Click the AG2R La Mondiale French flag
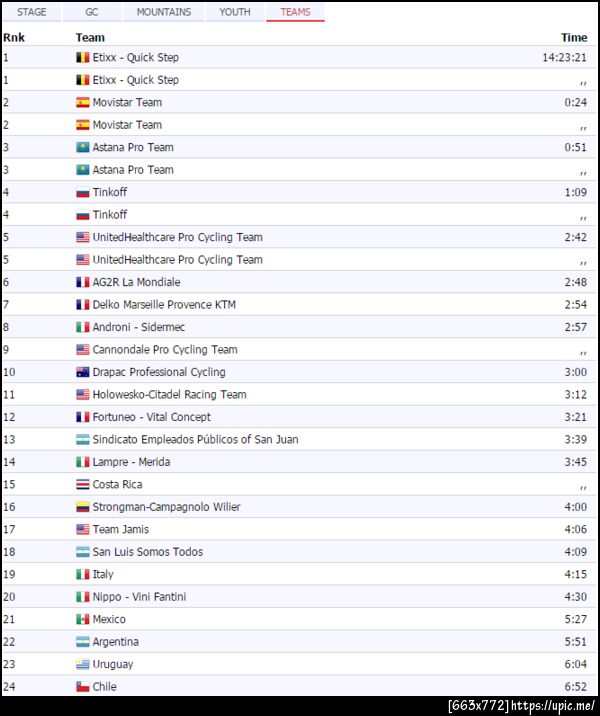The image size is (600, 716). tap(83, 282)
